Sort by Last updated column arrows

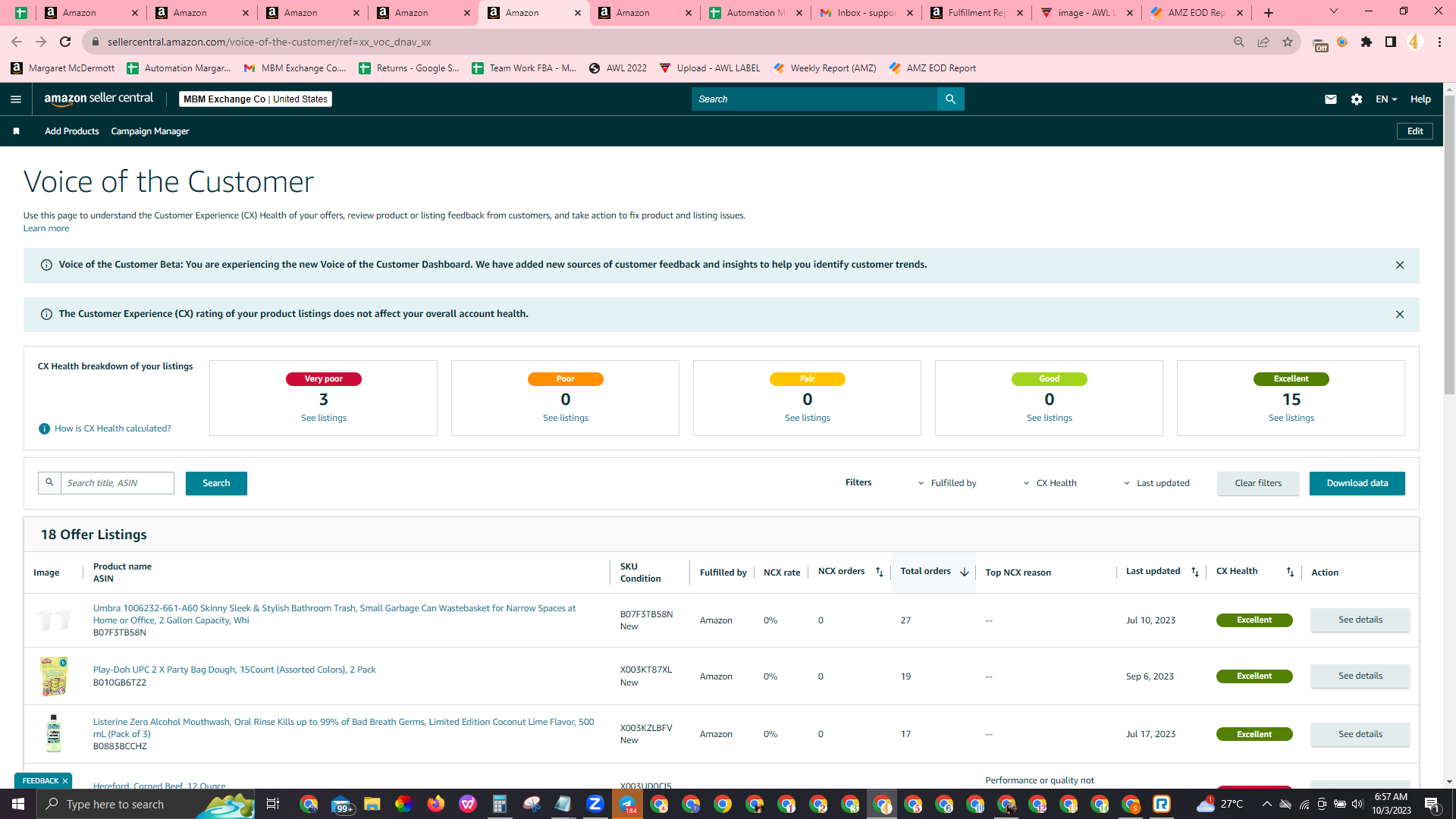point(1195,572)
